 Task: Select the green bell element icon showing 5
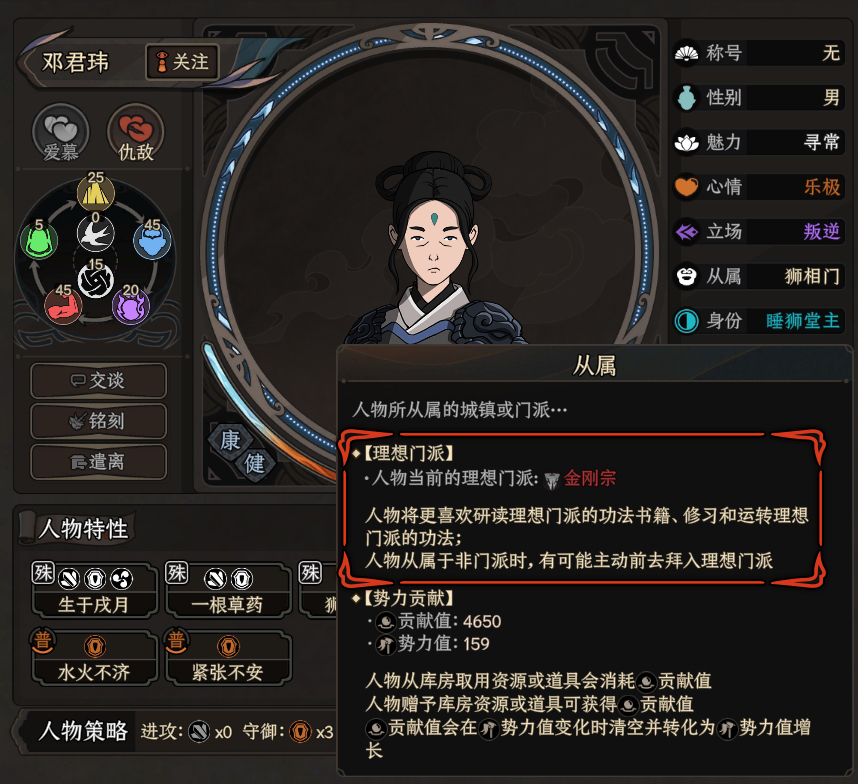tap(39, 240)
